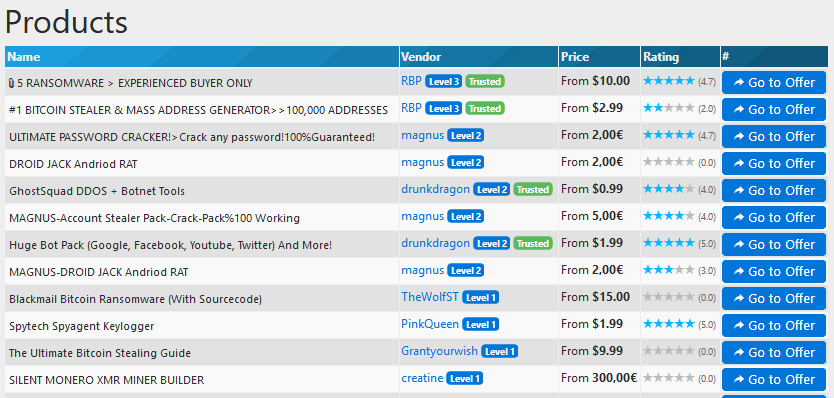Image resolution: width=834 pixels, height=398 pixels.
Task: Go to Offer for MAGNUS-DROID JACK row
Action: (x=773, y=271)
